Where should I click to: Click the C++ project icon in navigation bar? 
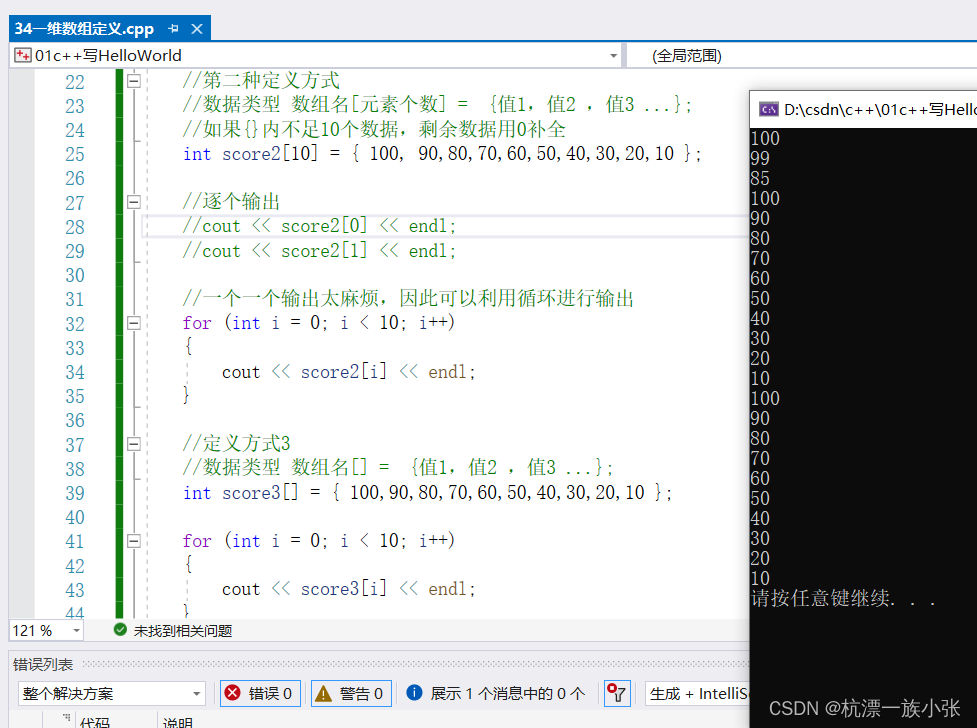coord(23,55)
